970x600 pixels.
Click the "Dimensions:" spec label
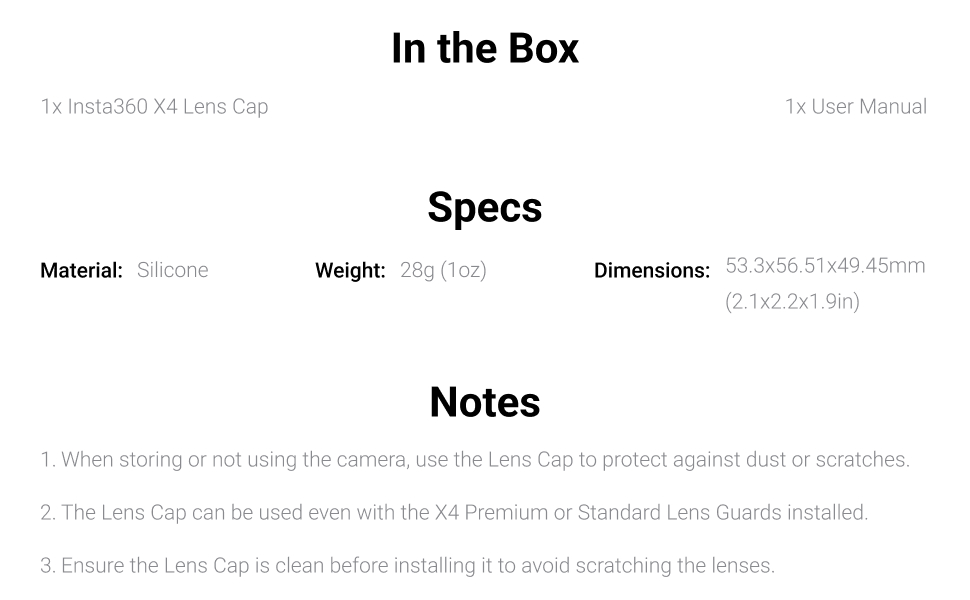[652, 270]
